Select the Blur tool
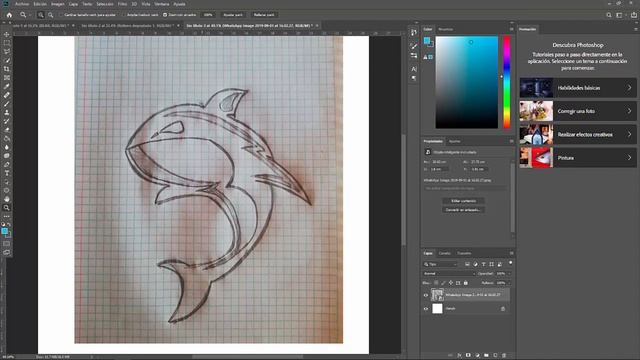Image resolution: width=640 pixels, height=360 pixels. point(7,147)
